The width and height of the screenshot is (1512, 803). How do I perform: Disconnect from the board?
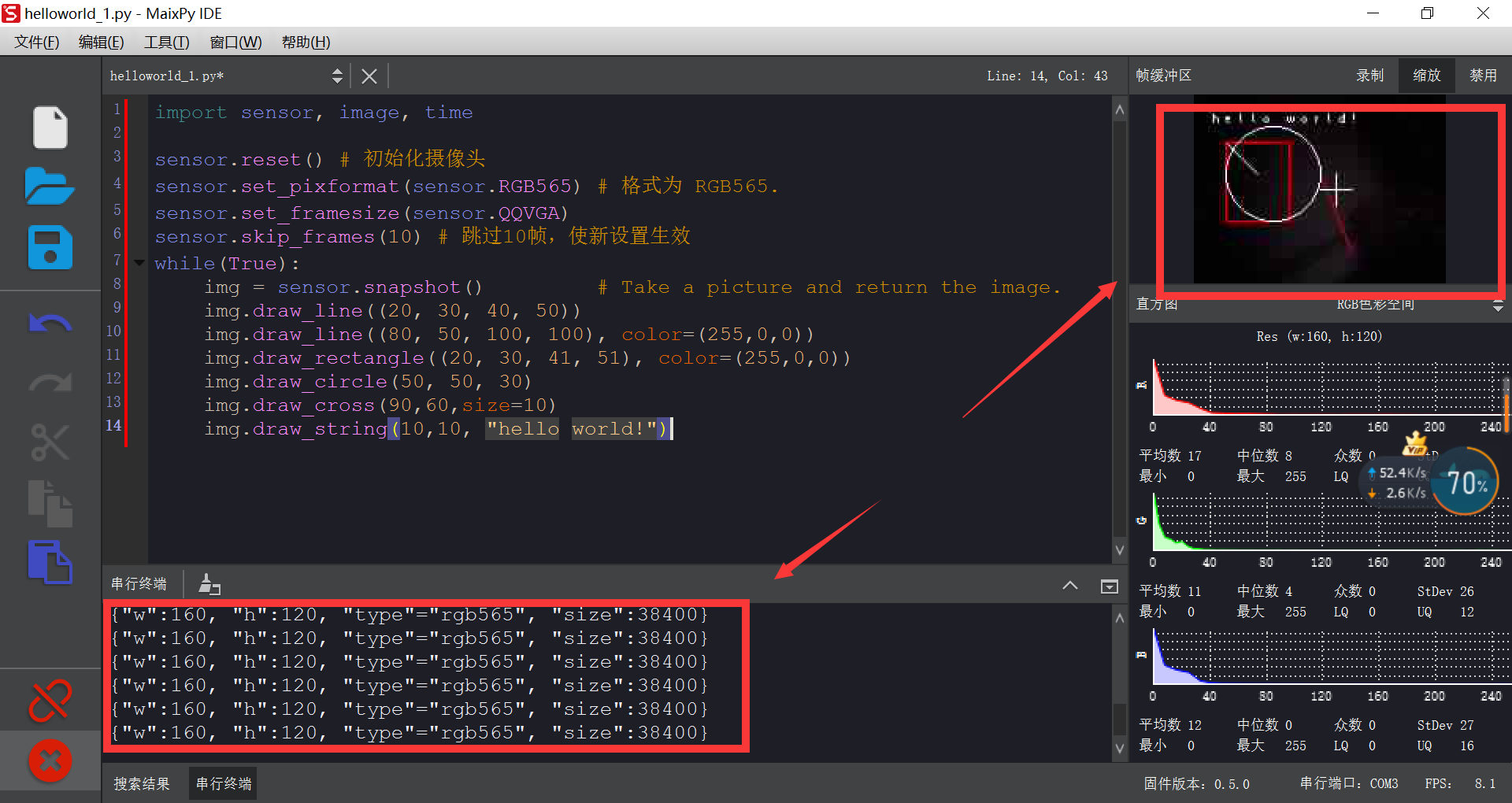pos(50,701)
